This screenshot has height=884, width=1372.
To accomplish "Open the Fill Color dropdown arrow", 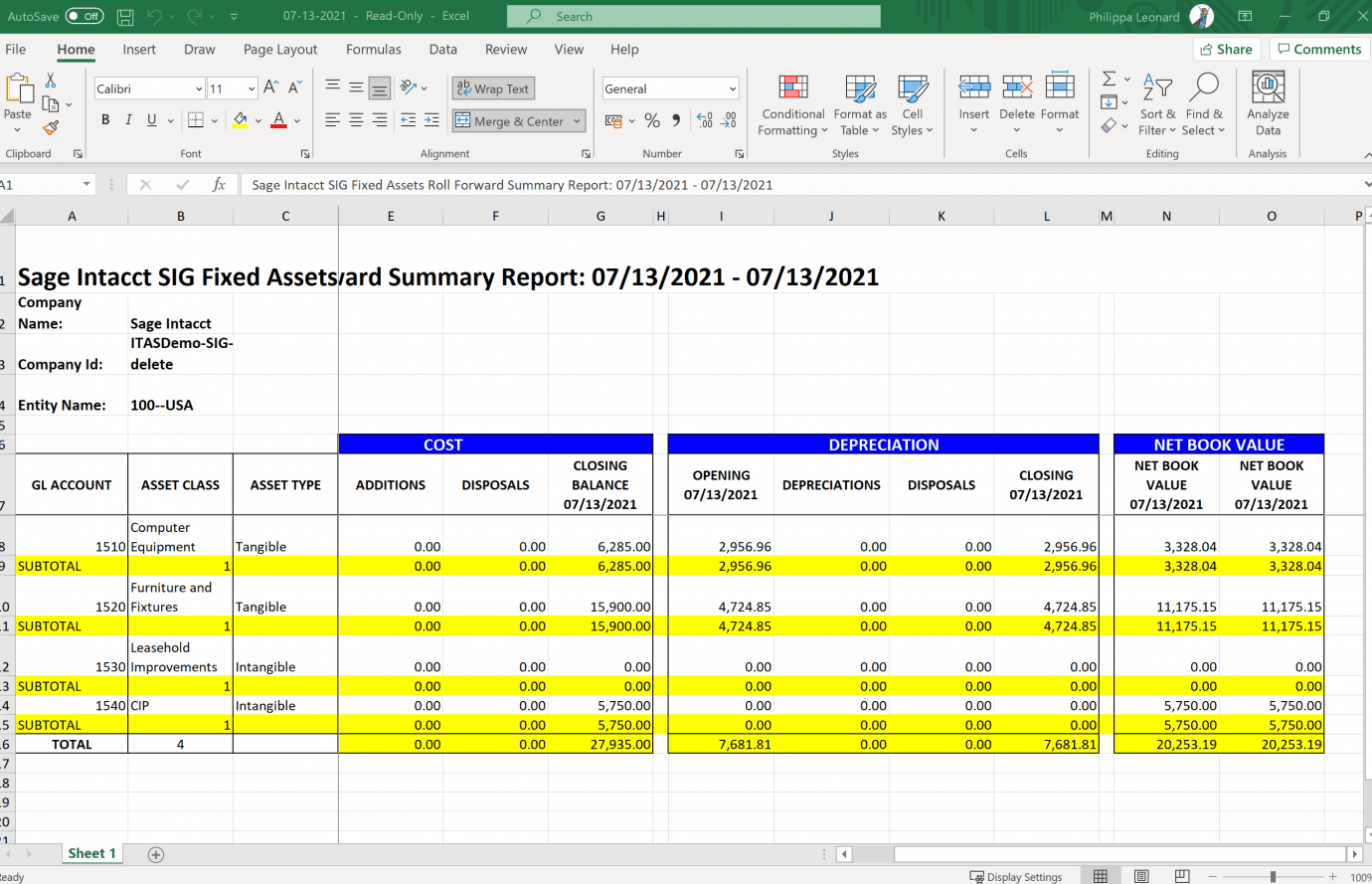I will 258,119.
